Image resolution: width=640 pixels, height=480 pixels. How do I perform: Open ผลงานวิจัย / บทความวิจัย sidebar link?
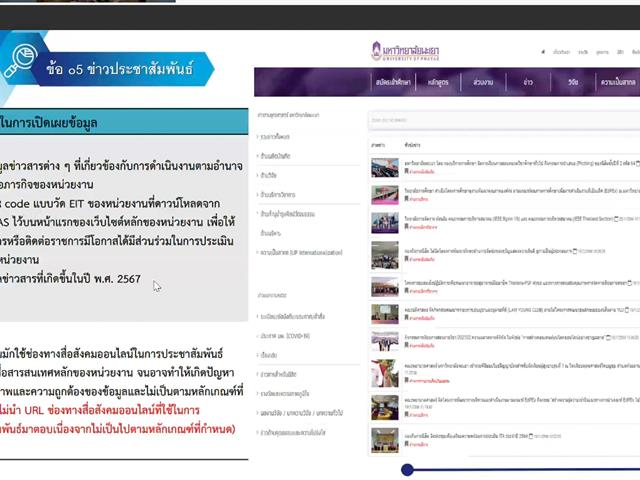point(301,413)
